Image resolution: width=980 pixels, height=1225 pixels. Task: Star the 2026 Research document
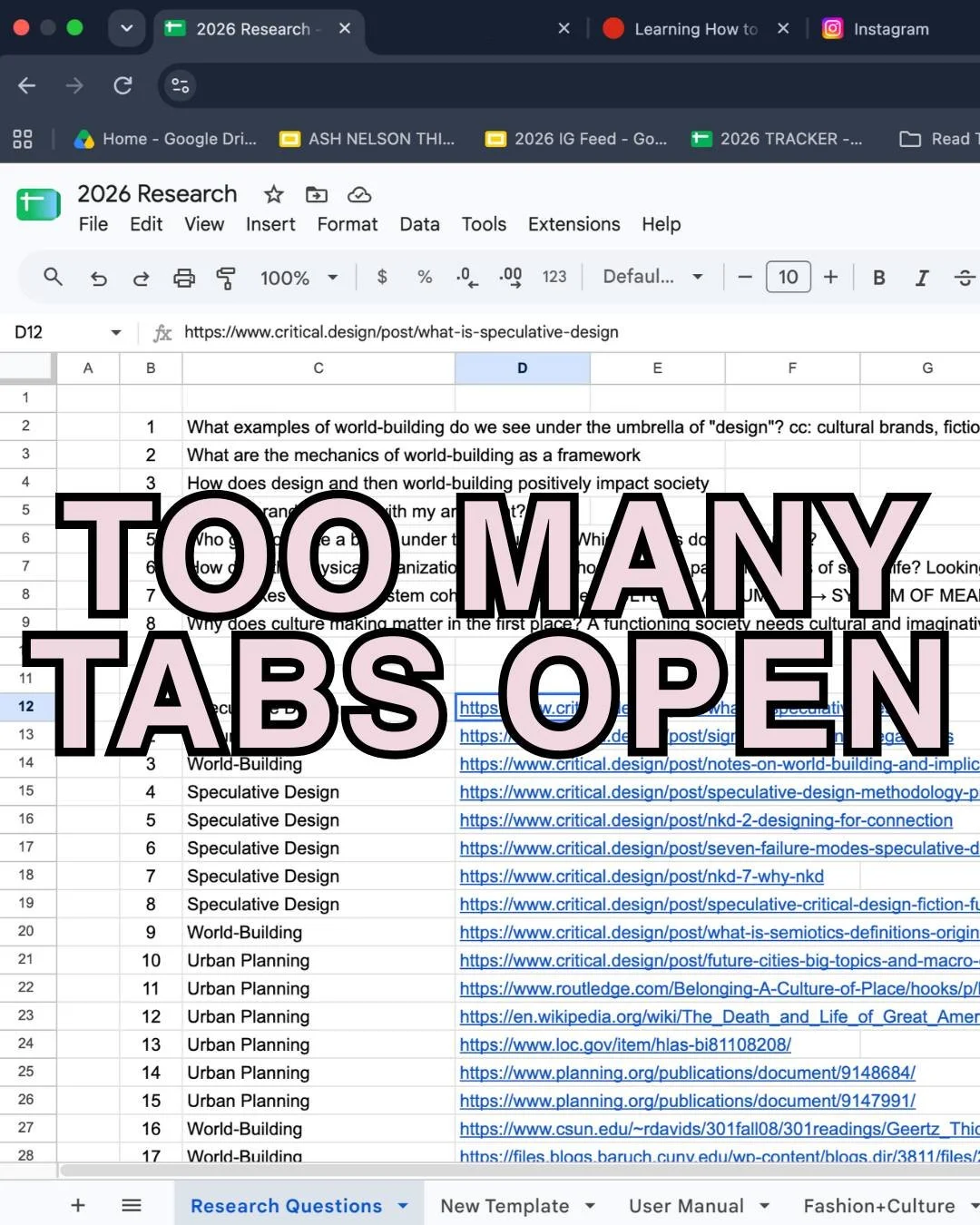point(273,194)
